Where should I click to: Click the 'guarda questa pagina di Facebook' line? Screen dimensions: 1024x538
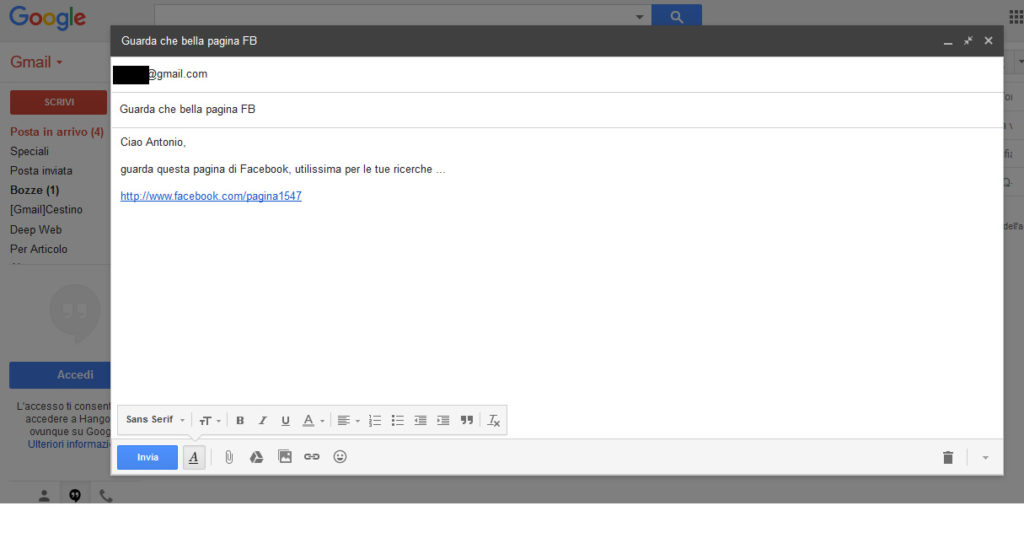click(x=283, y=169)
